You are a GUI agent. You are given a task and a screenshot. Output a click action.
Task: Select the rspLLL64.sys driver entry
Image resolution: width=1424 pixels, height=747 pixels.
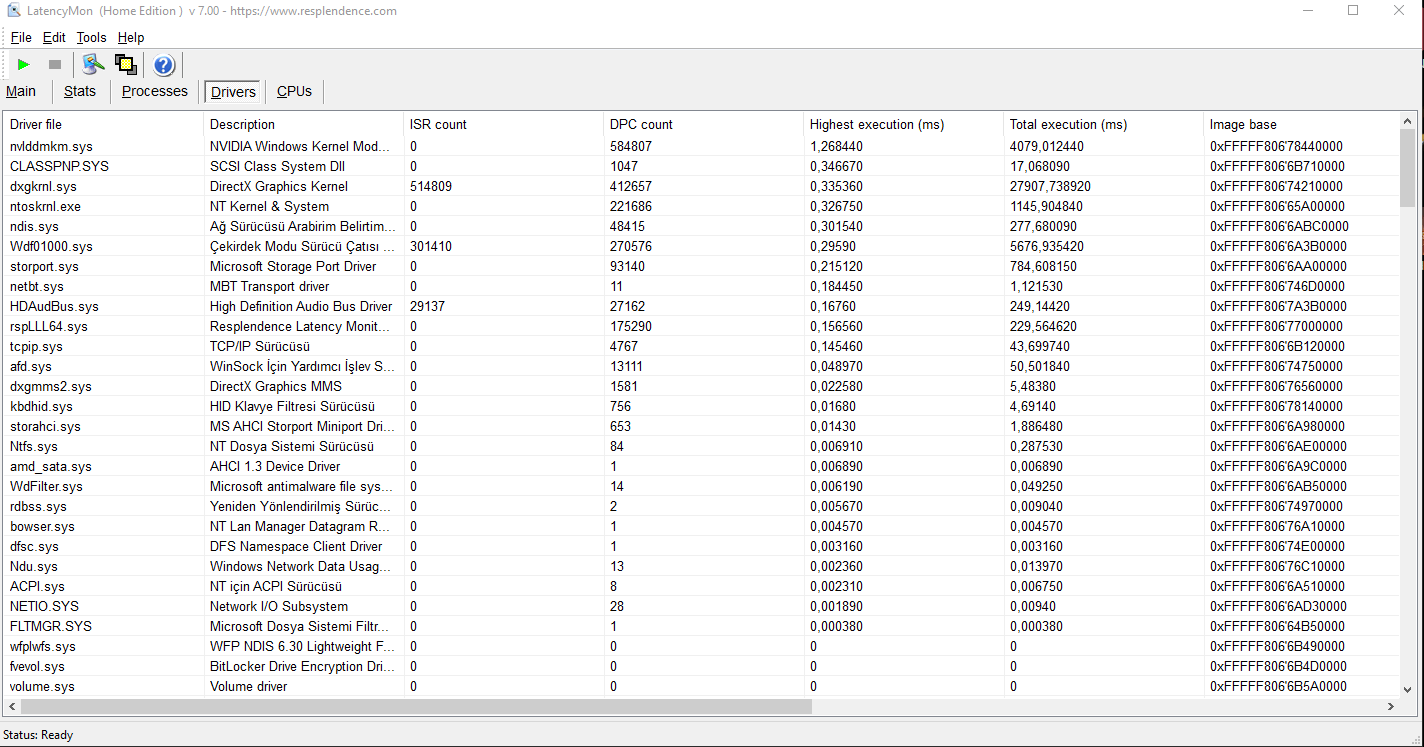(702, 326)
